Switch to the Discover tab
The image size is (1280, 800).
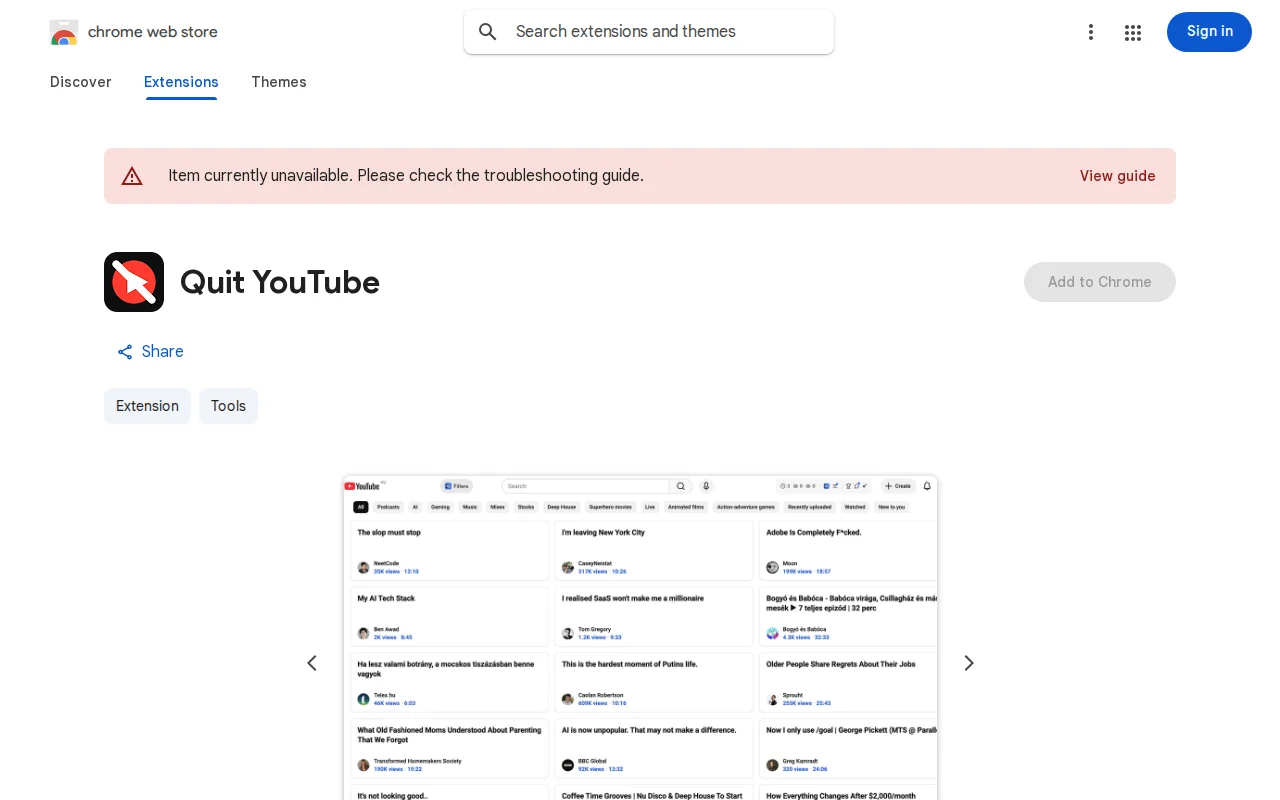(81, 82)
